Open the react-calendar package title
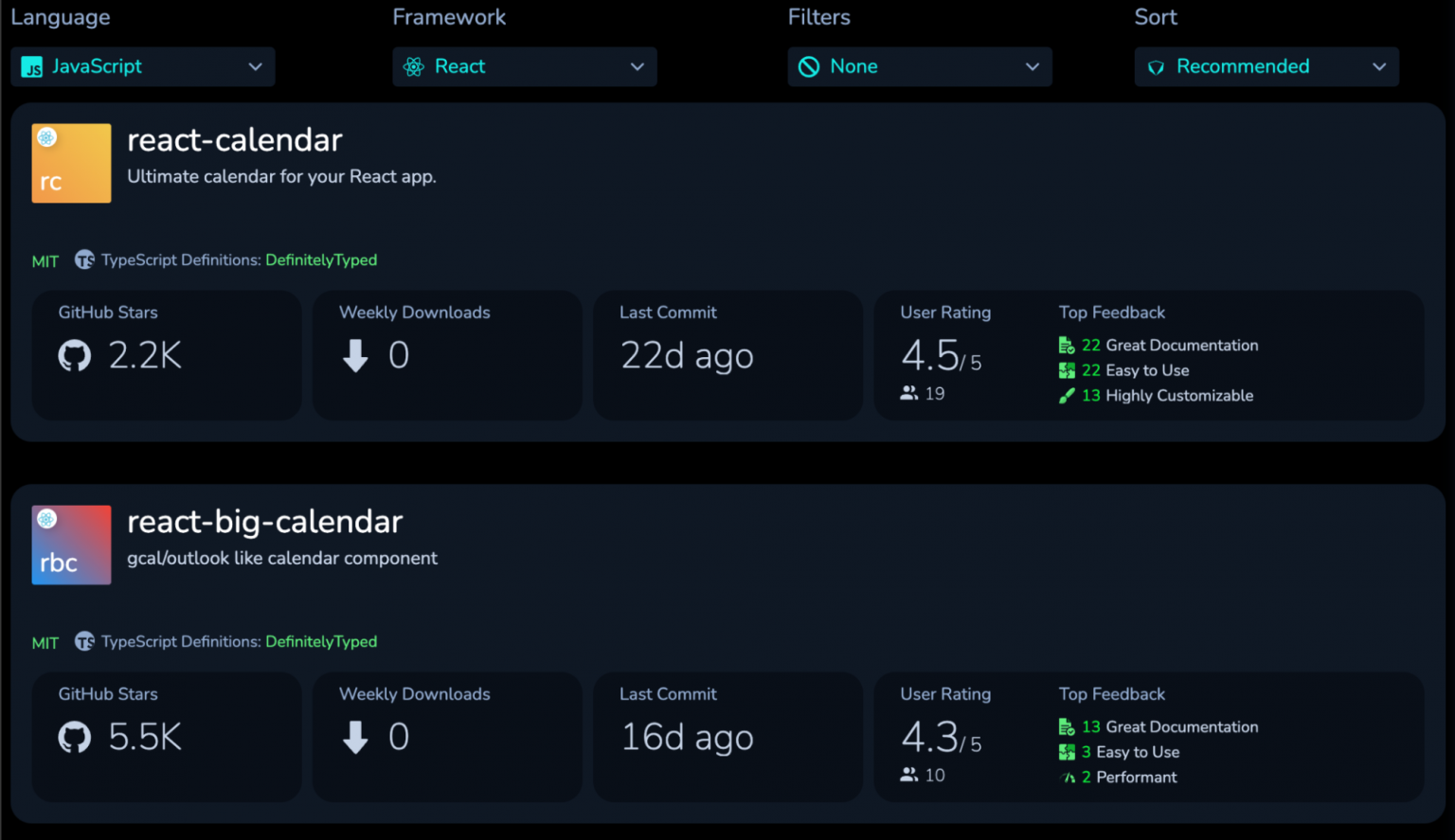The width and height of the screenshot is (1455, 840). pyautogui.click(x=235, y=140)
